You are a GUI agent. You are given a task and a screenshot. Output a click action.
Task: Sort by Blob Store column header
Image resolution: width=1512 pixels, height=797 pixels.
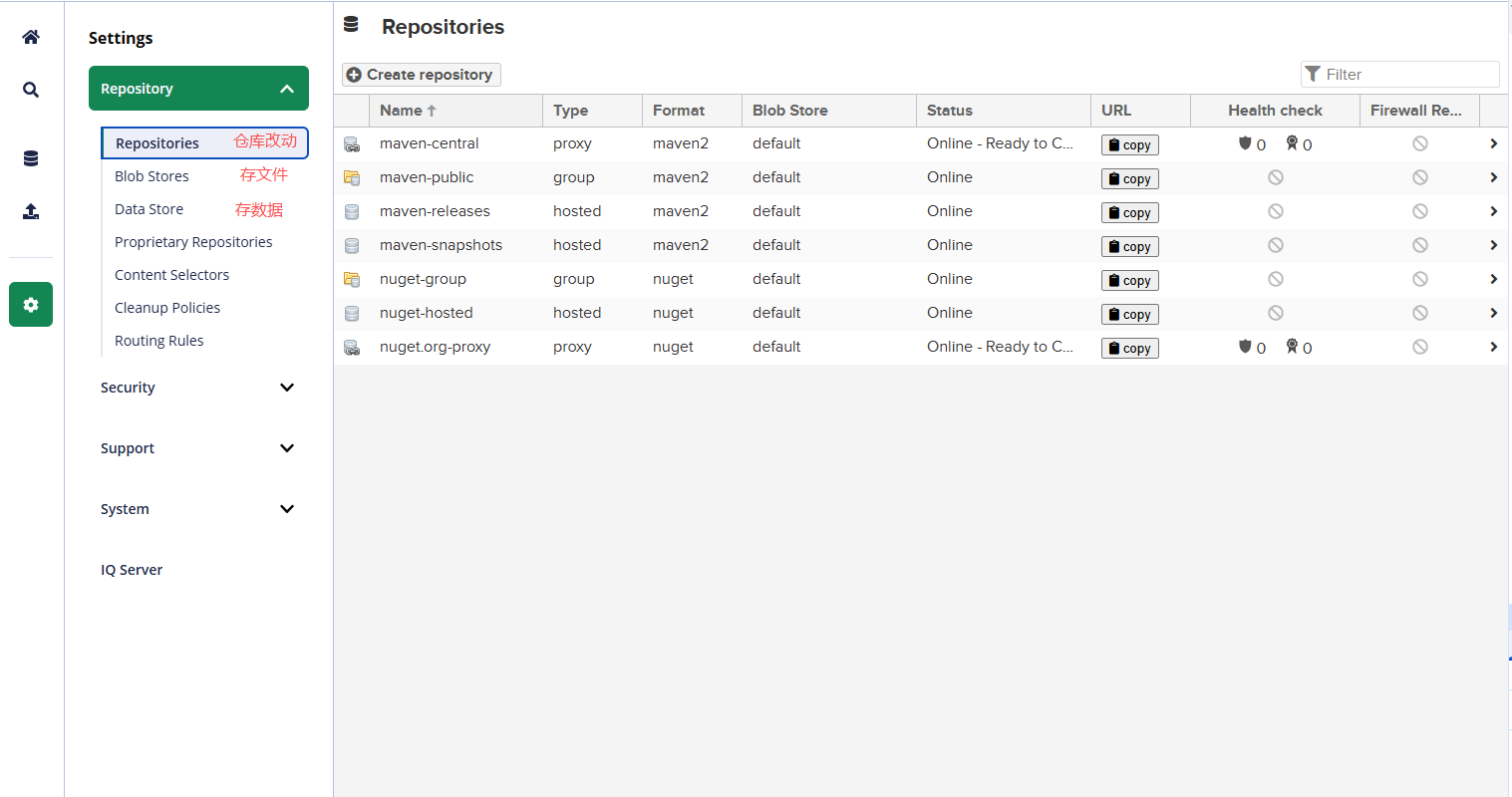click(829, 111)
